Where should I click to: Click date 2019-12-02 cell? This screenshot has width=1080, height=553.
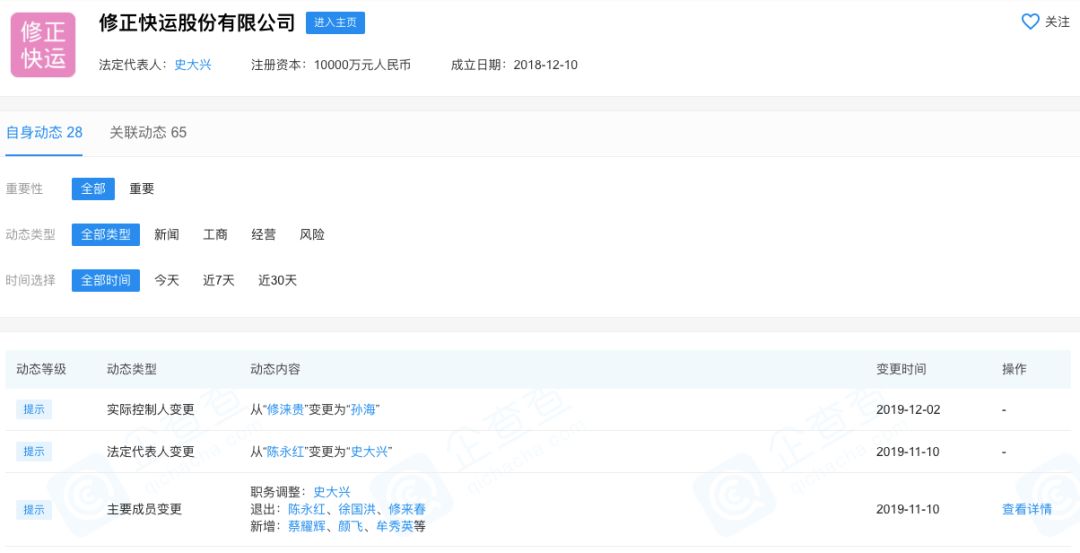click(x=908, y=410)
